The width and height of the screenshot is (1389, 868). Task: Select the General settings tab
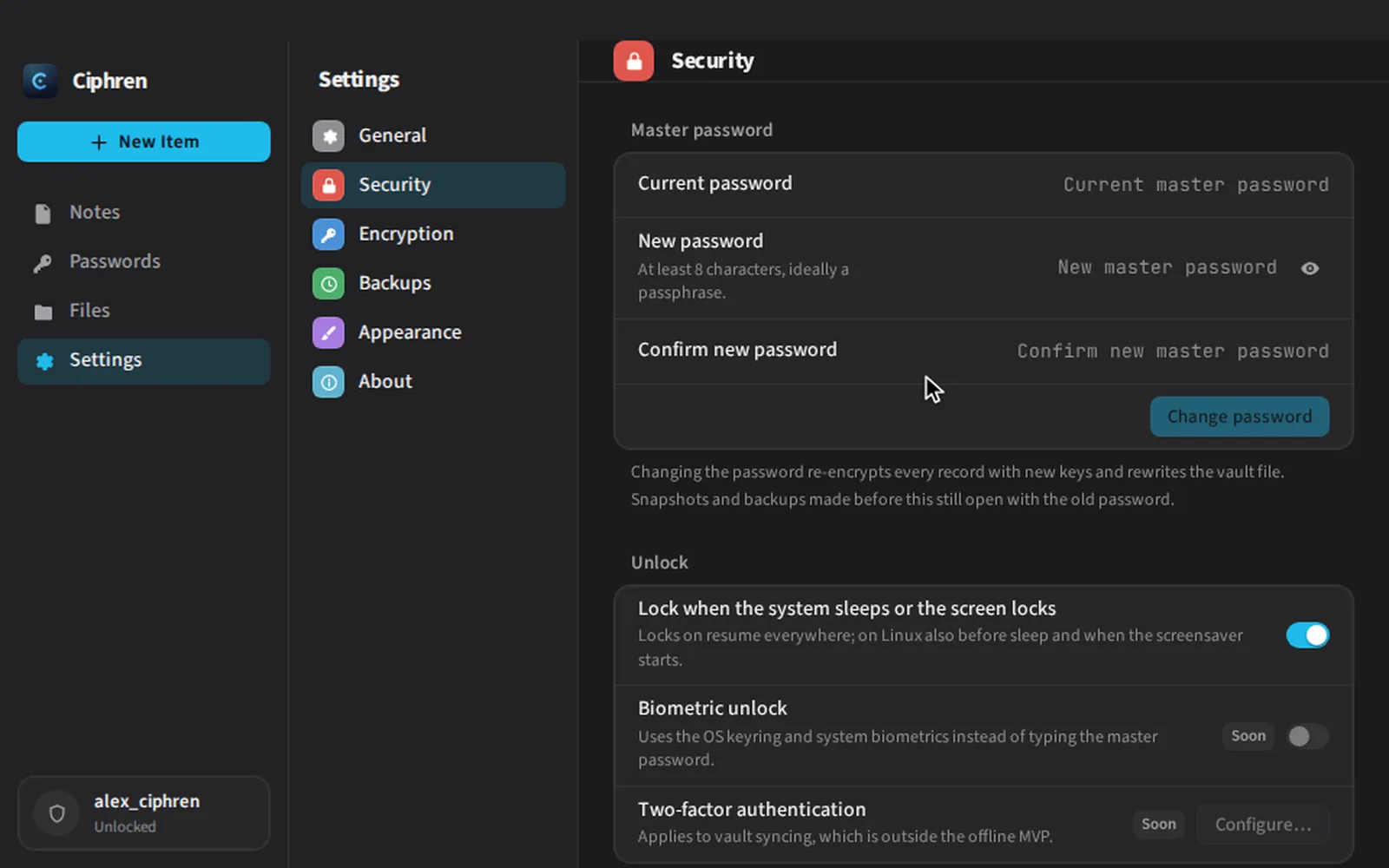(x=433, y=136)
